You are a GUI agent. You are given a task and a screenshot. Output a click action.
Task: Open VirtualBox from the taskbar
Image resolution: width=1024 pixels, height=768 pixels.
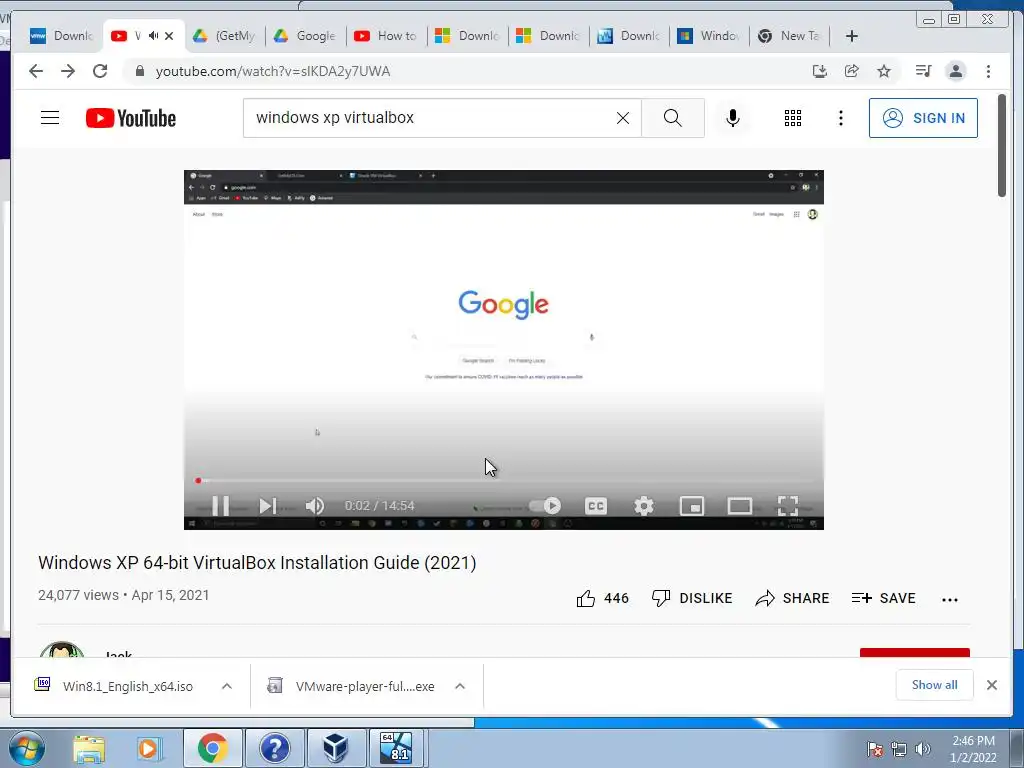coord(335,748)
